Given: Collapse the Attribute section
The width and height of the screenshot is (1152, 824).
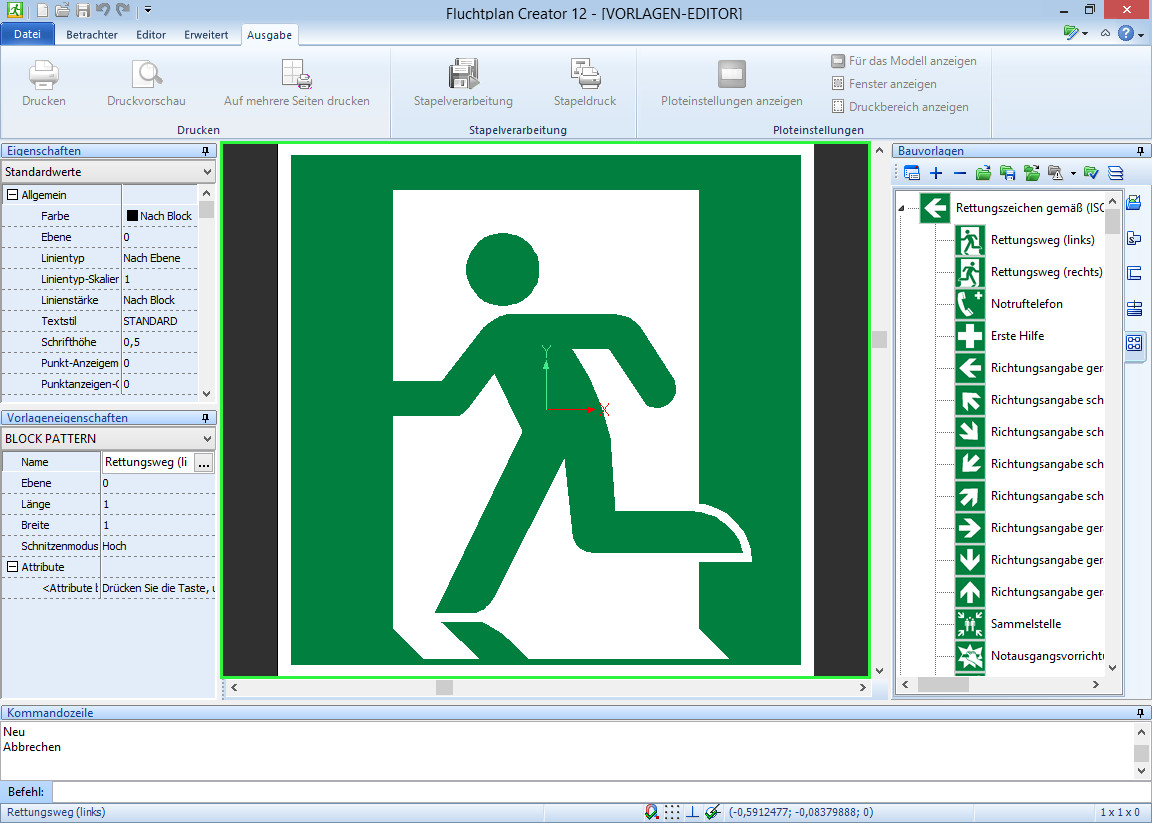Looking at the screenshot, I should 12,567.
